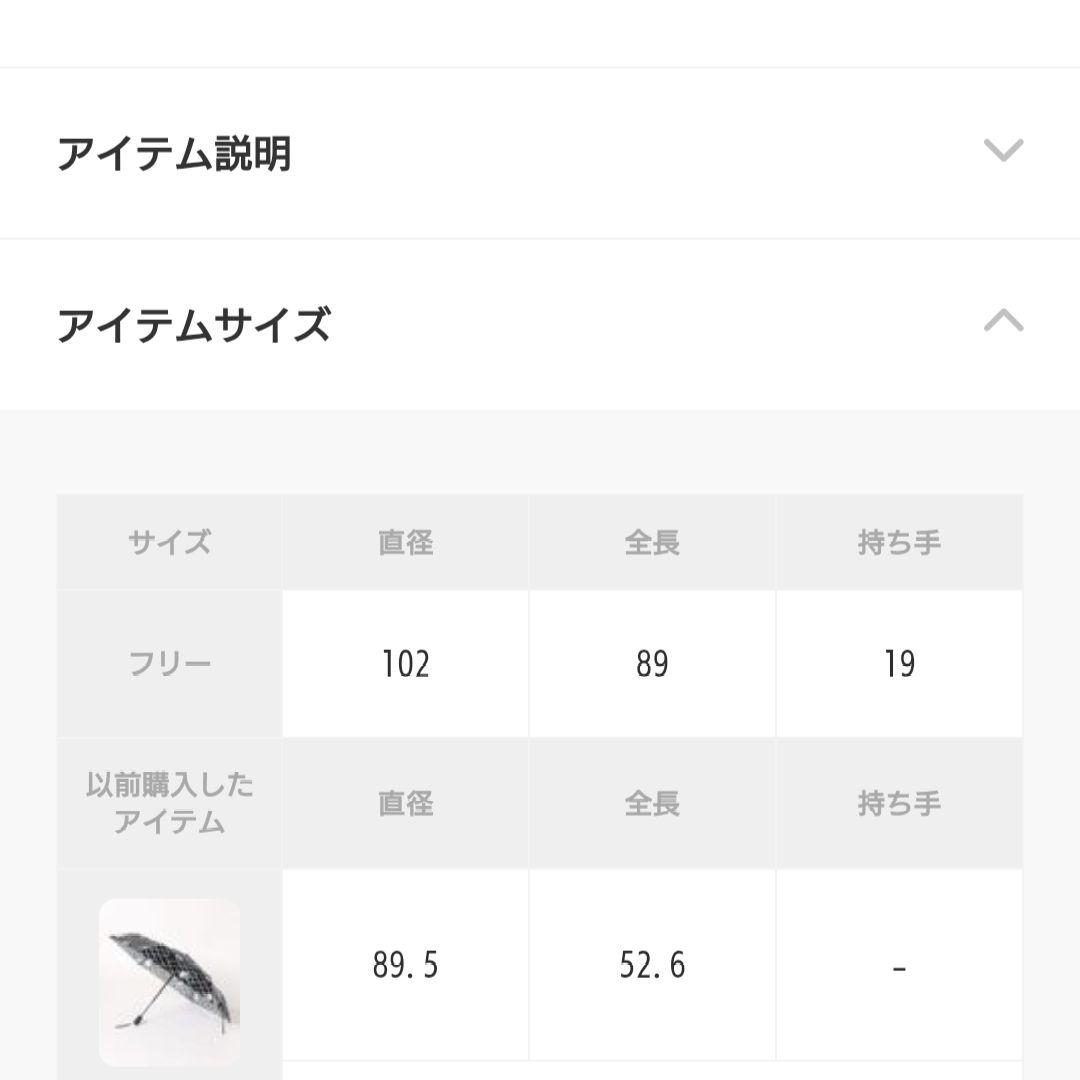Screen dimensions: 1080x1080
Task: Click the 52.6 length value
Action: 652,964
